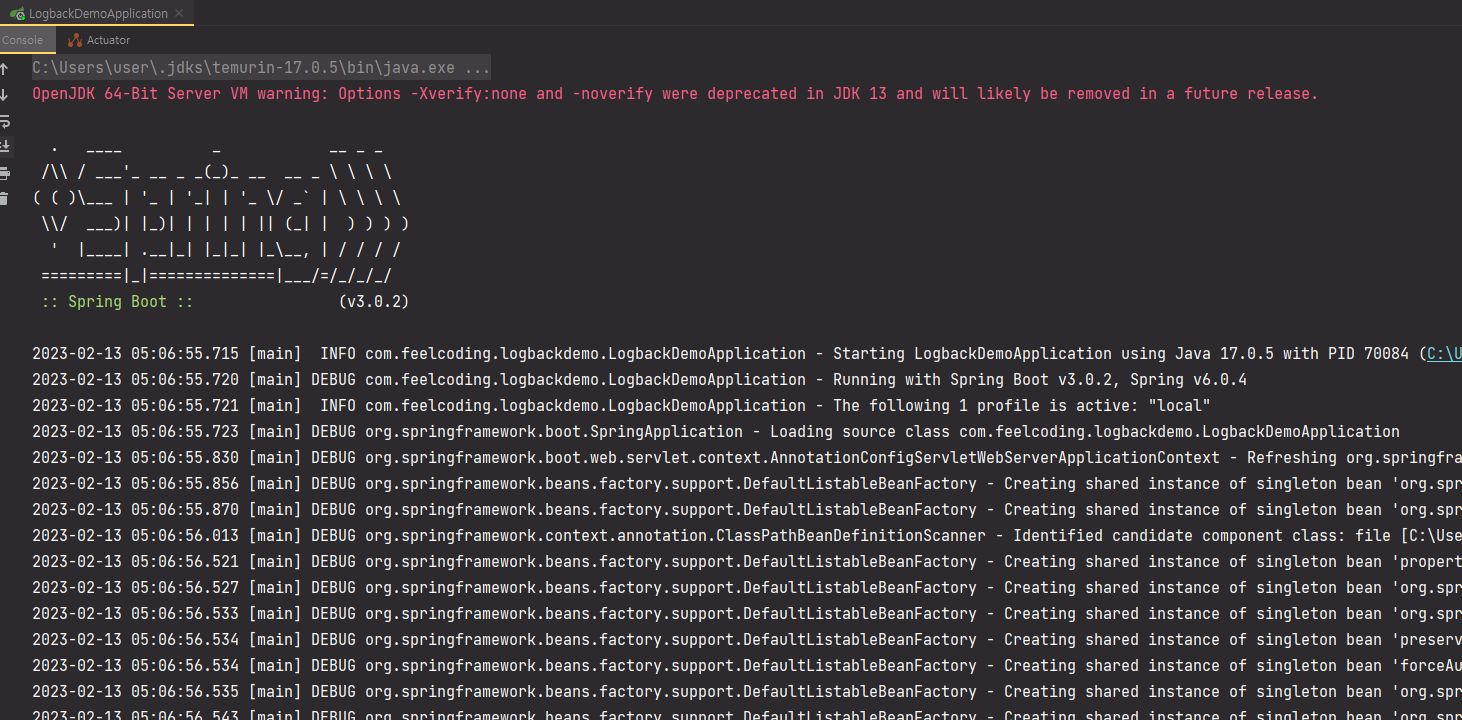The width and height of the screenshot is (1462, 720).
Task: Click the OpenJDK -Xverify deprecation warning line
Action: pos(675,93)
